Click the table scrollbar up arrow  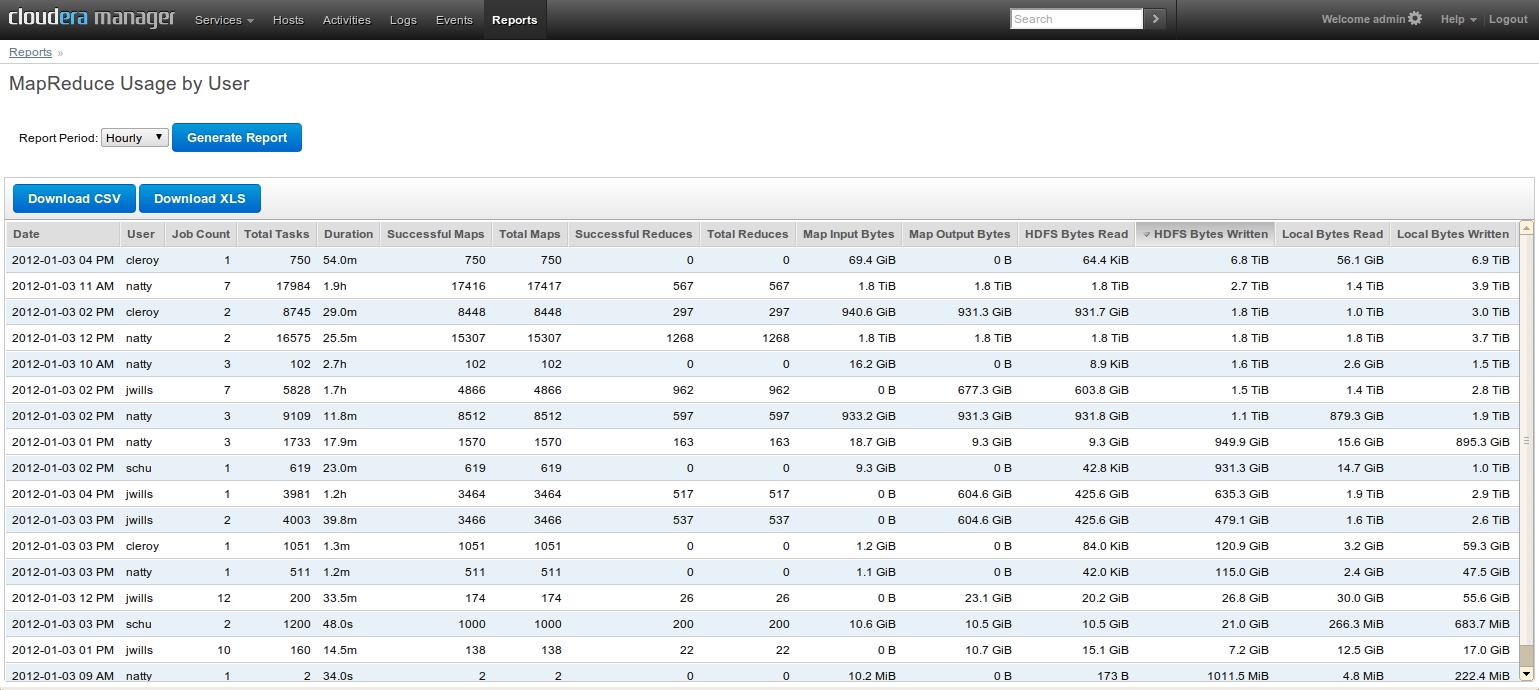point(1526,229)
